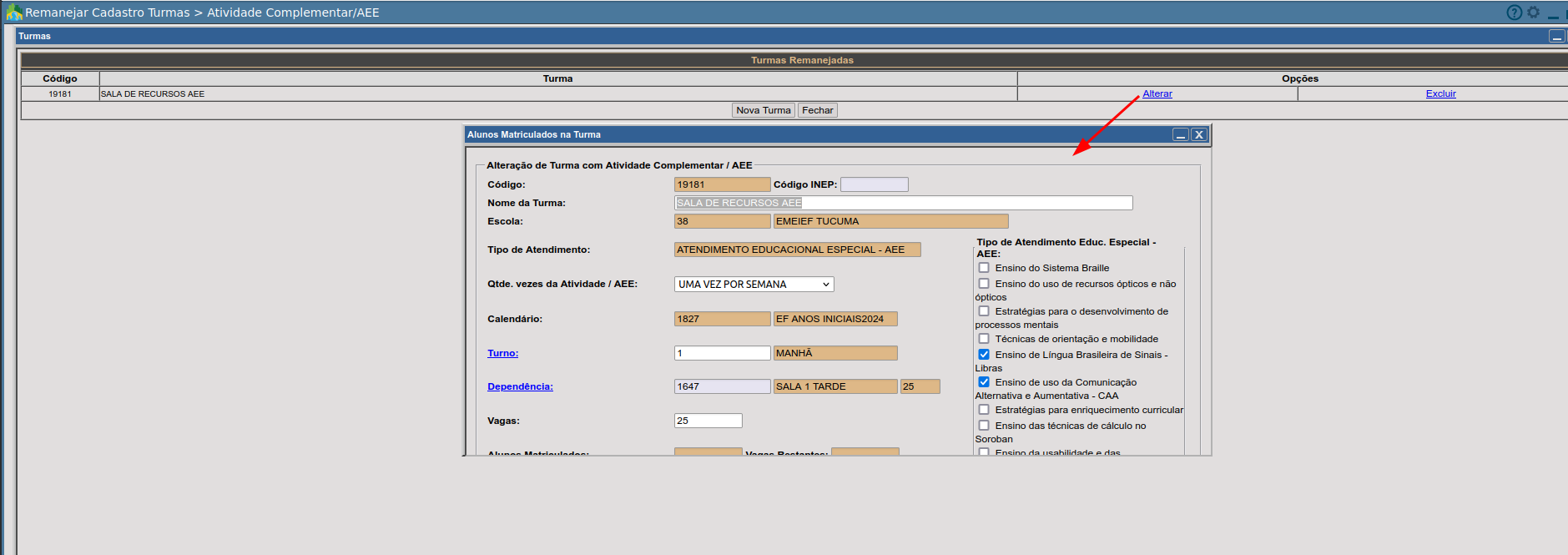The width and height of the screenshot is (1568, 555).
Task: Close the Alunos Matriculados na Turma dialog
Action: point(1199,134)
